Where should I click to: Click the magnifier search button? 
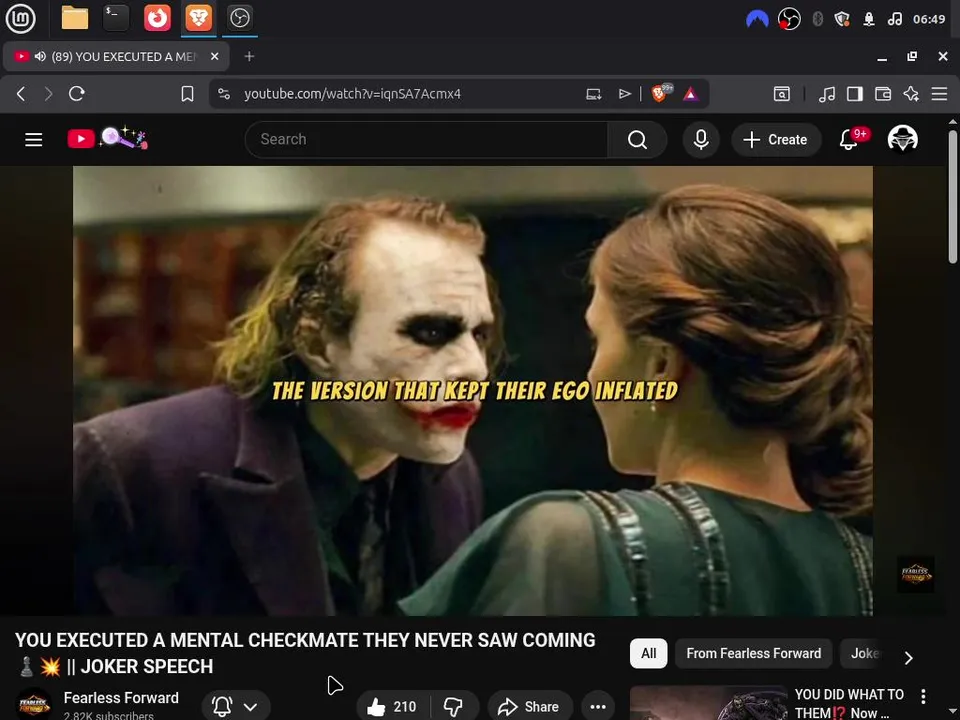[637, 140]
